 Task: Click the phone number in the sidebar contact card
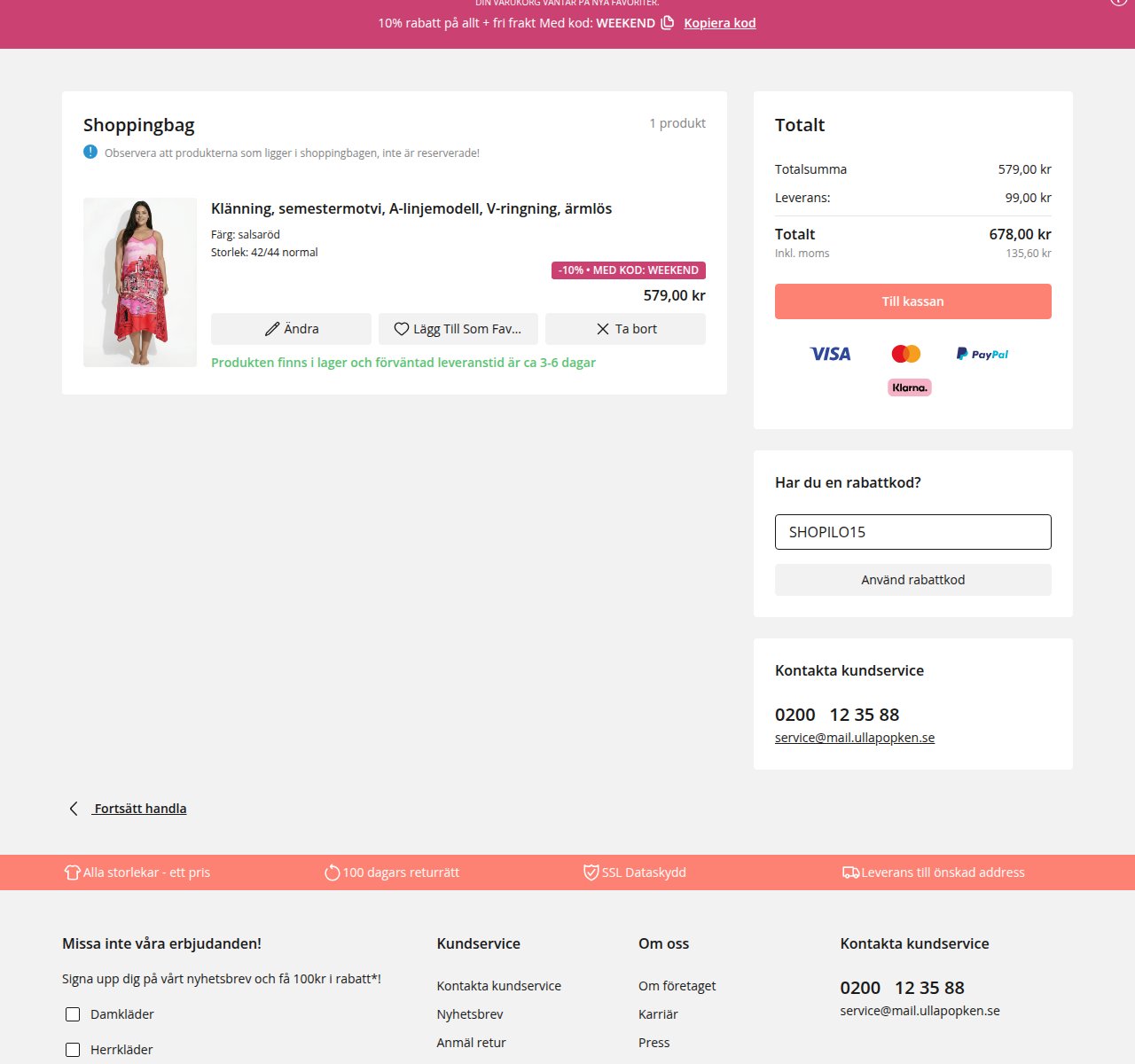(x=837, y=715)
